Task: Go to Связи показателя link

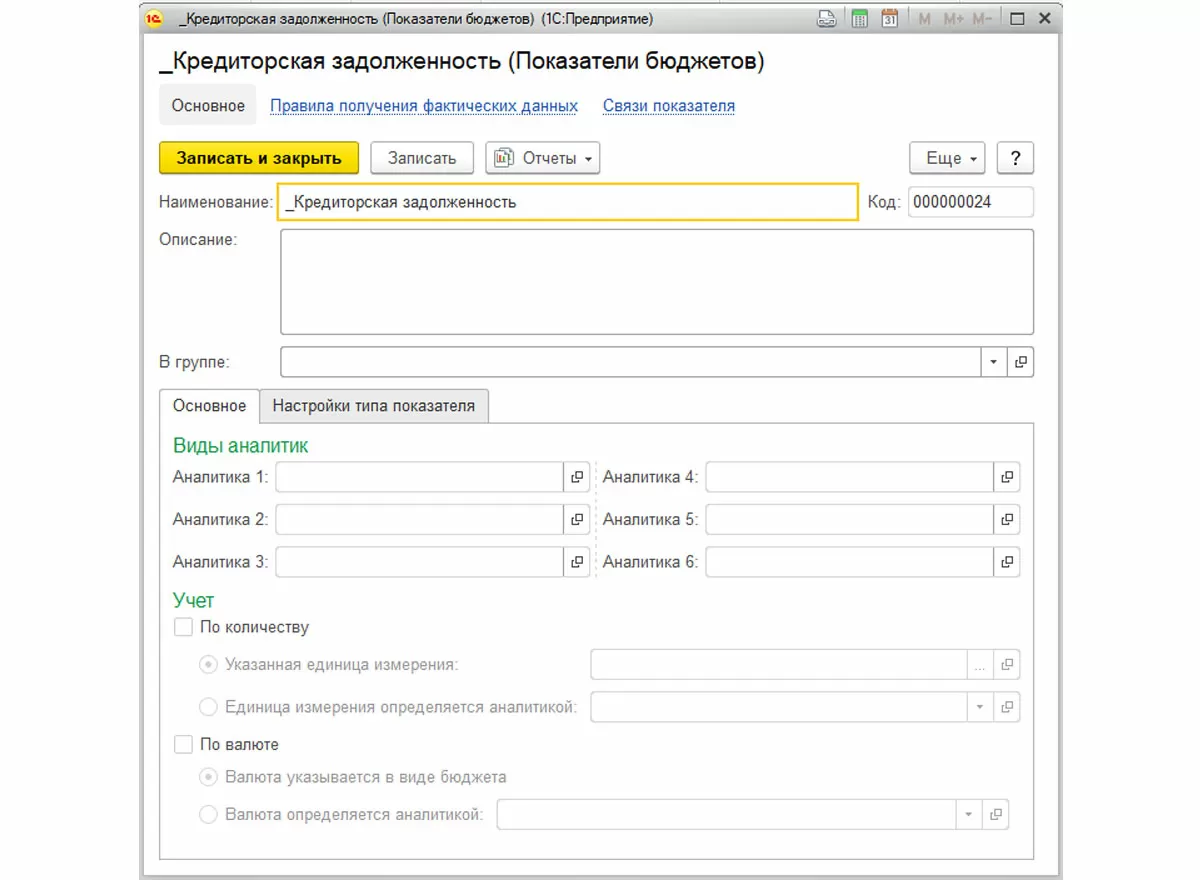Action: pyautogui.click(x=668, y=106)
